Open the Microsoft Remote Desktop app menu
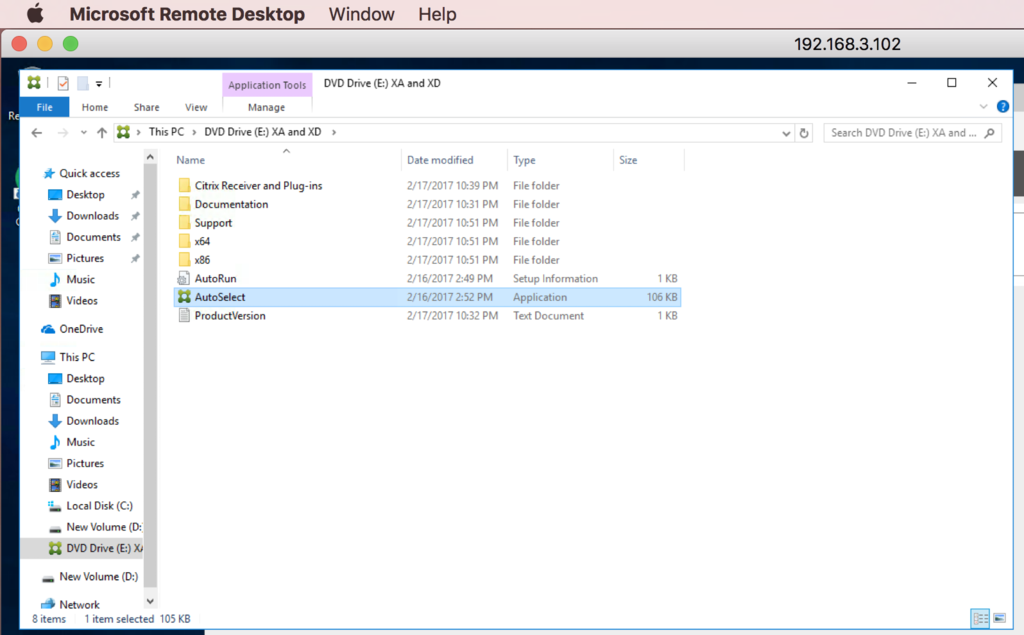The image size is (1024, 635). [187, 14]
